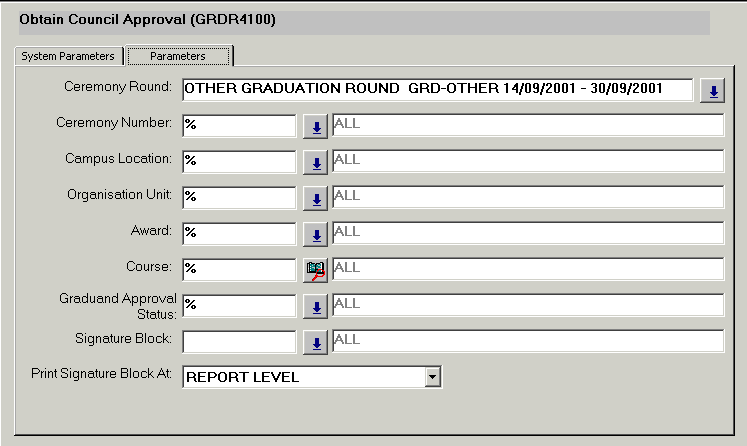Viewport: 747px width, 446px height.
Task: Open Campus Location lookup arrow button
Action: (315, 162)
